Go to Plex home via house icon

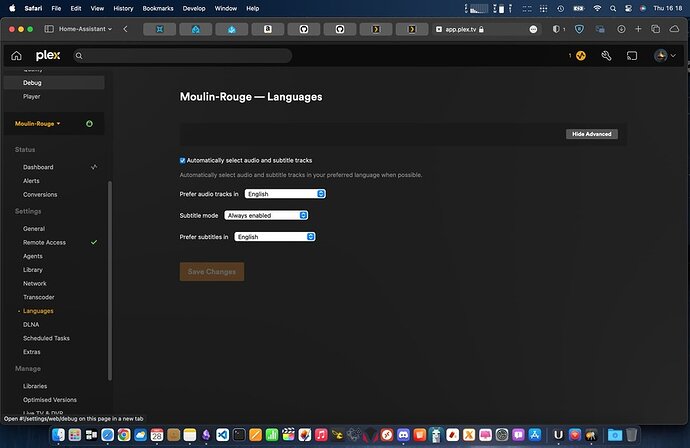16,55
